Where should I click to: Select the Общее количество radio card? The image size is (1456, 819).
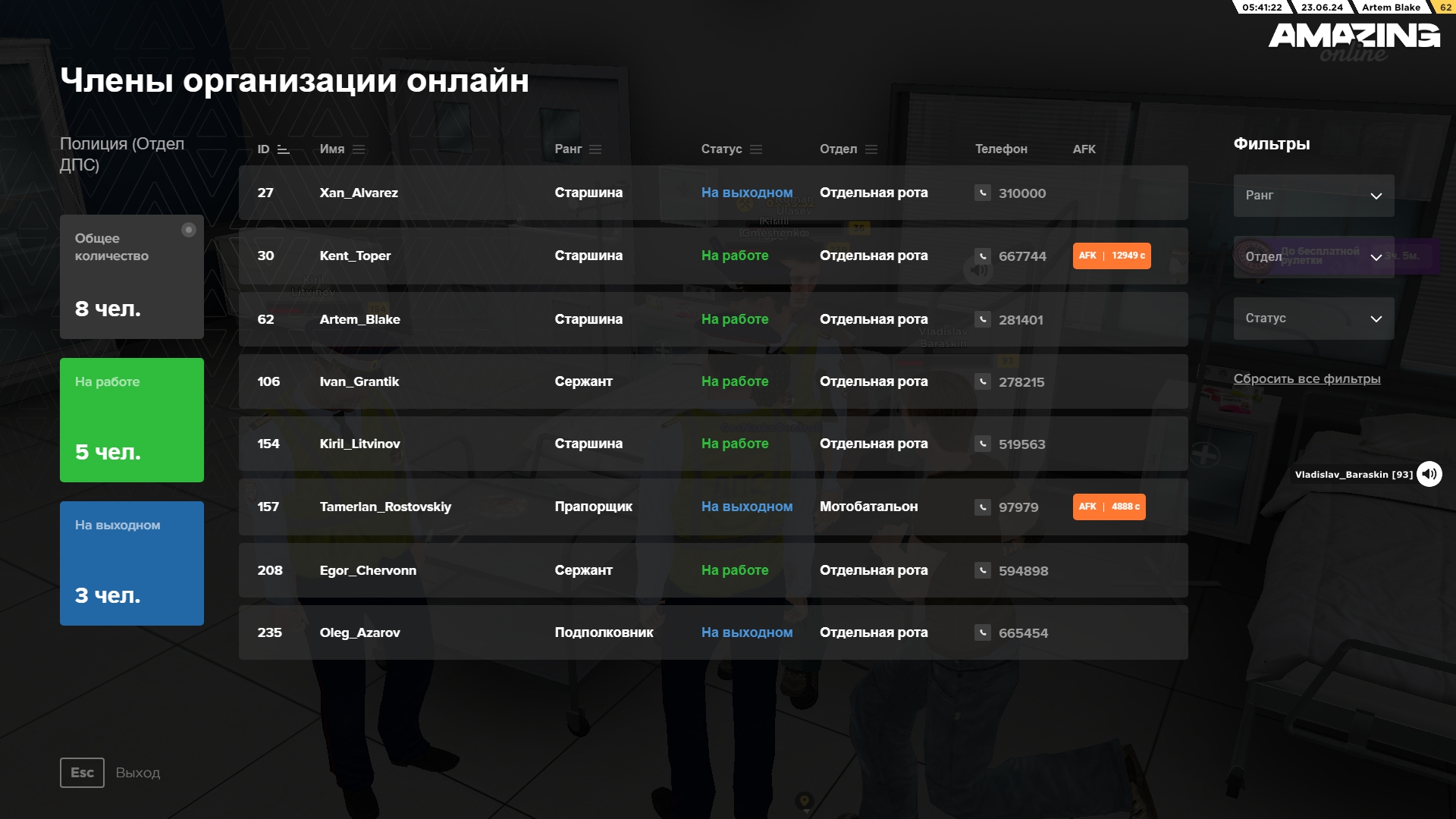[x=132, y=276]
